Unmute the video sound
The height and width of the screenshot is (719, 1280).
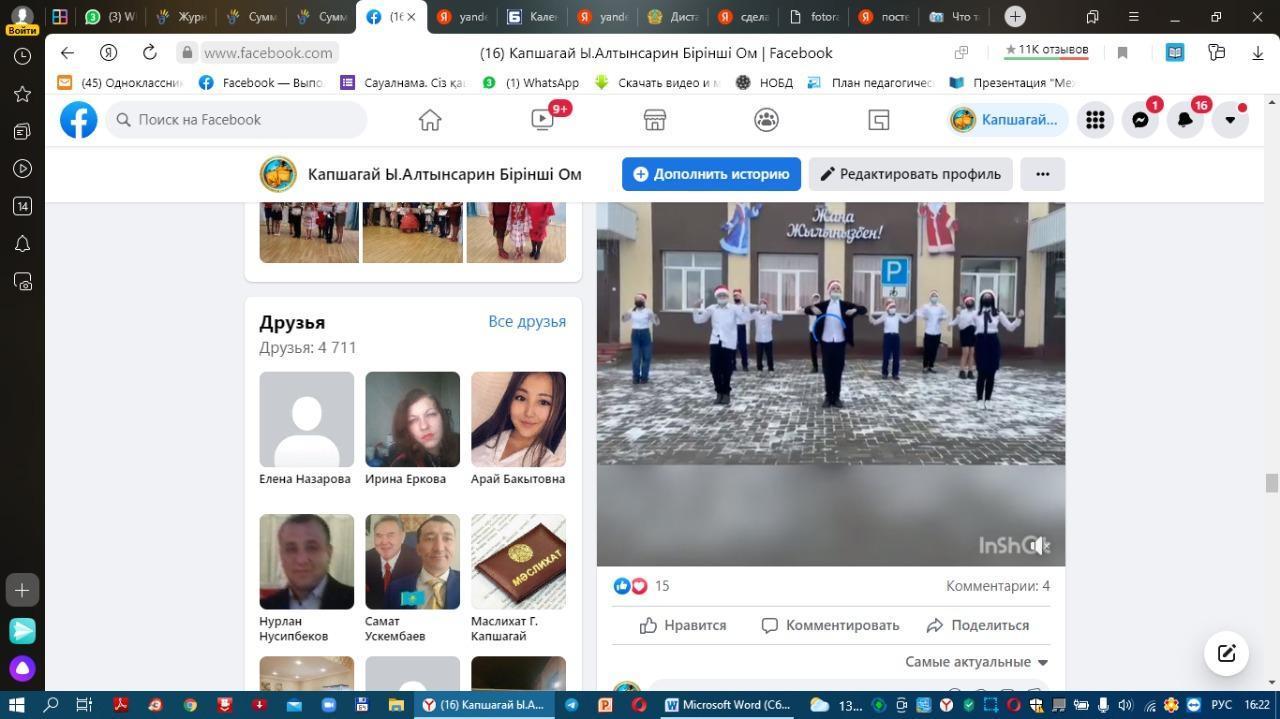[1040, 545]
